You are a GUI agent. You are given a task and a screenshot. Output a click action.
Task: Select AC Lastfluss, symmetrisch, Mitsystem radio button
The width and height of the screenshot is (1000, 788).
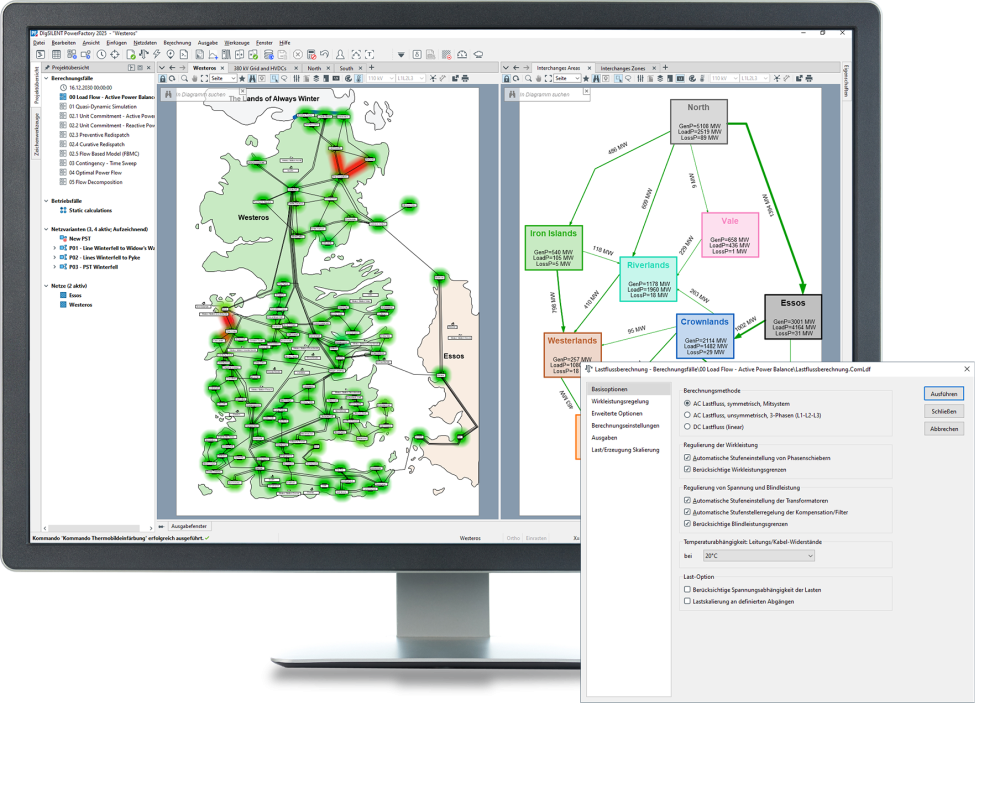coord(687,404)
